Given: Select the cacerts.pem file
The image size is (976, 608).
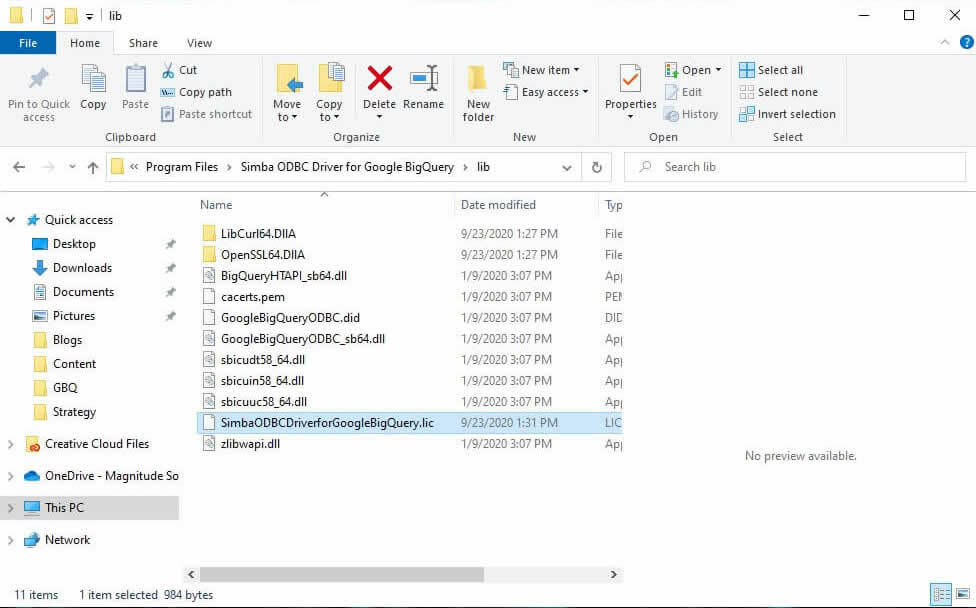Looking at the screenshot, I should 253,297.
